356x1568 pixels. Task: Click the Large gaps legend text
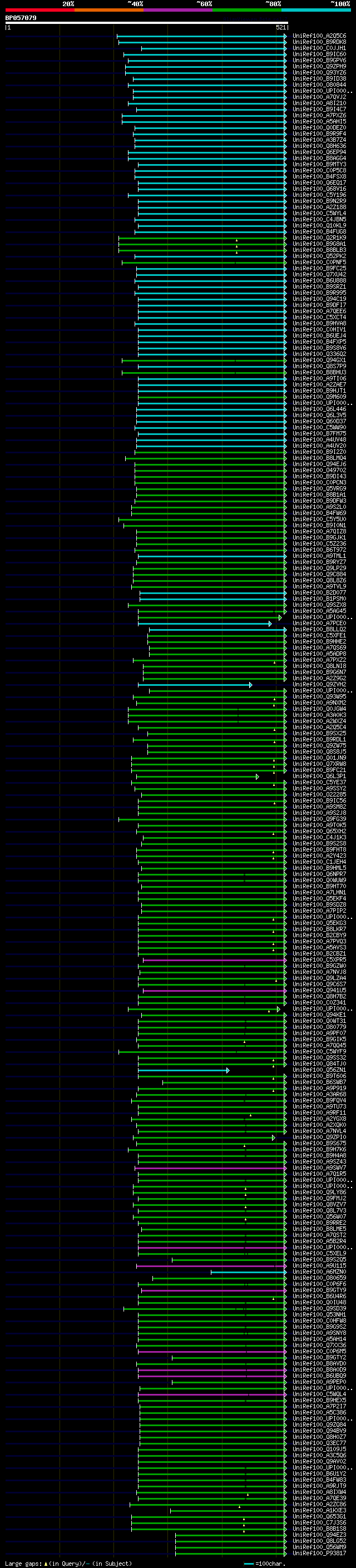point(68,1563)
